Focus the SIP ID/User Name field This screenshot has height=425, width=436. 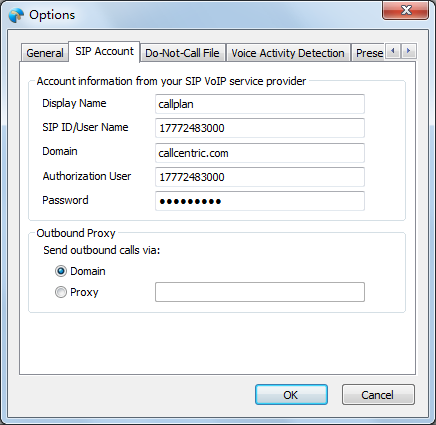pos(260,128)
